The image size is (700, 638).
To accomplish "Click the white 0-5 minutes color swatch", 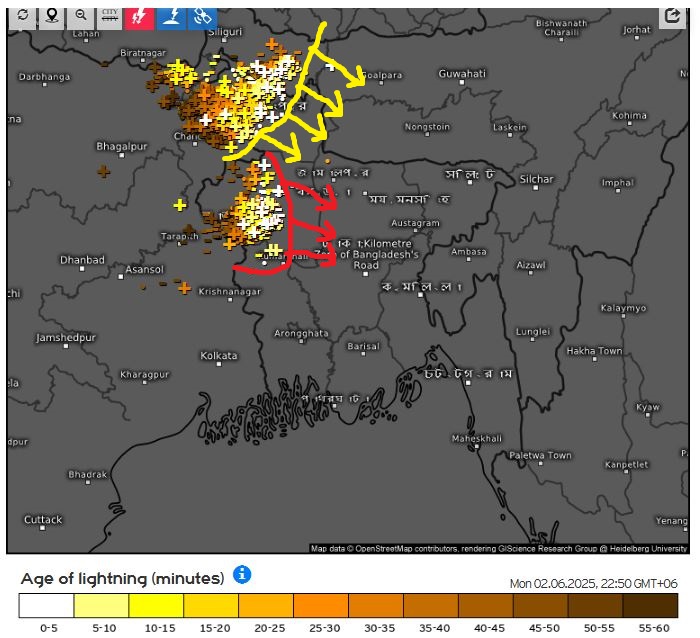I will tap(46, 606).
